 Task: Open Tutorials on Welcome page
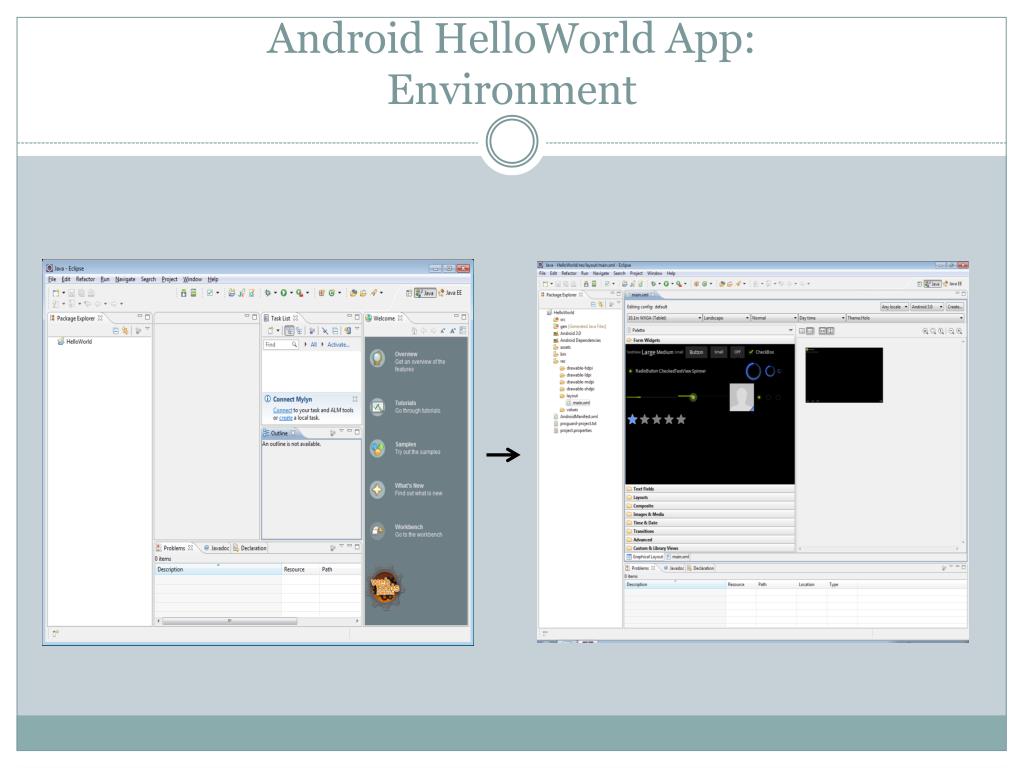[405, 407]
